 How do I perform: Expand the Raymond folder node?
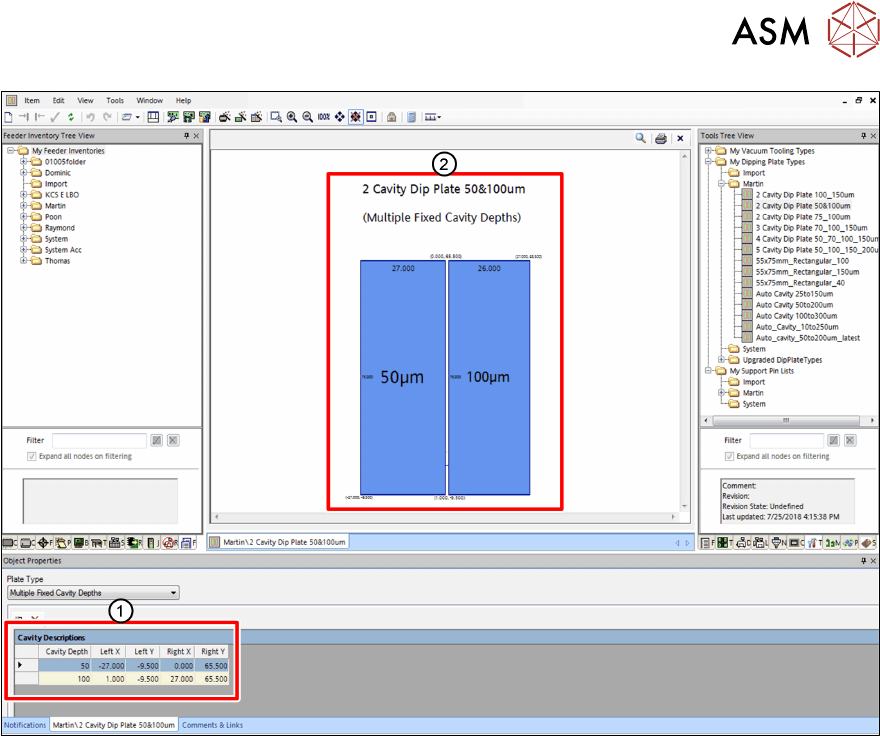point(24,228)
